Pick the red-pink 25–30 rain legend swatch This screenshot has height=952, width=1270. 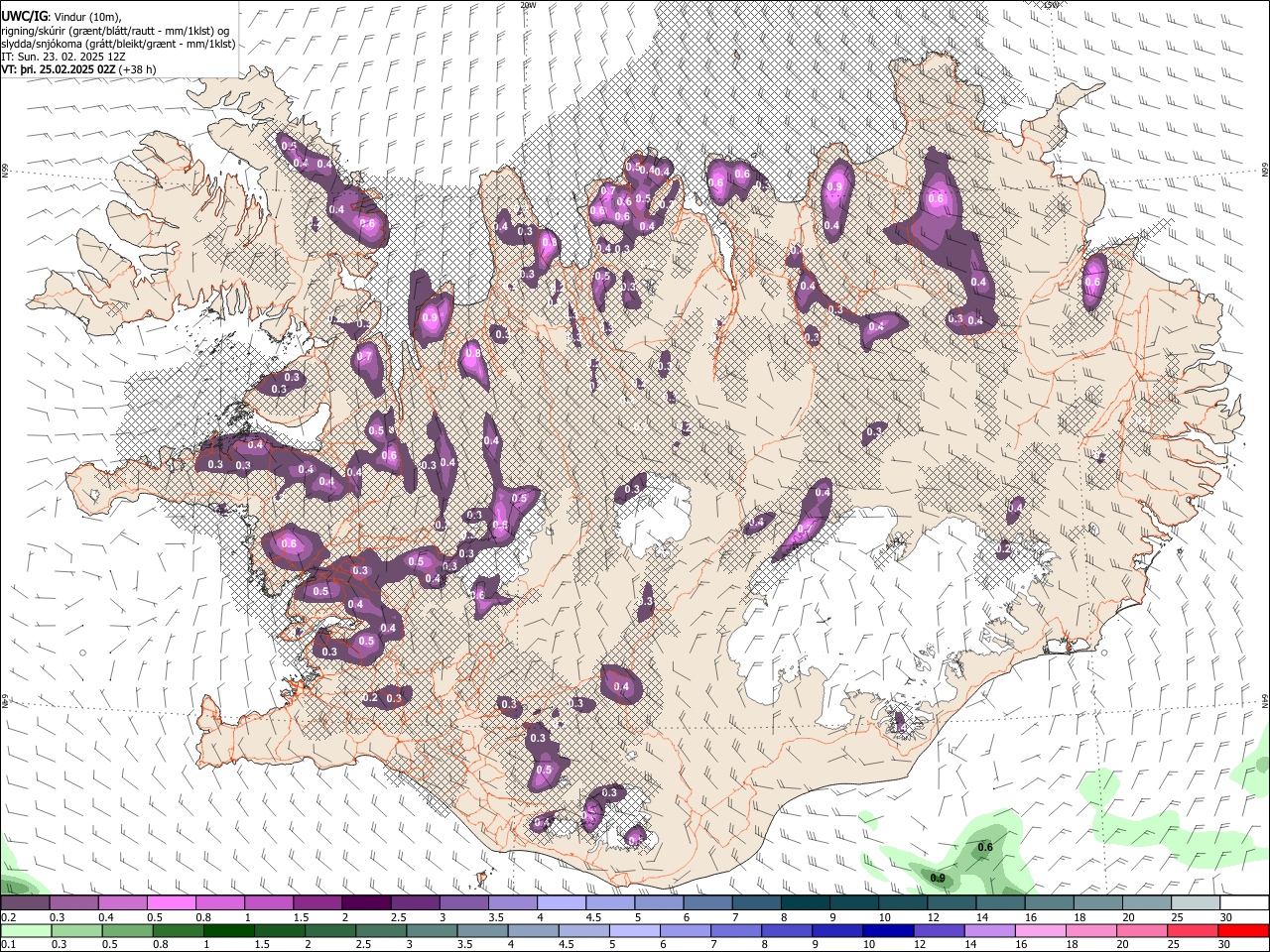point(1191,930)
